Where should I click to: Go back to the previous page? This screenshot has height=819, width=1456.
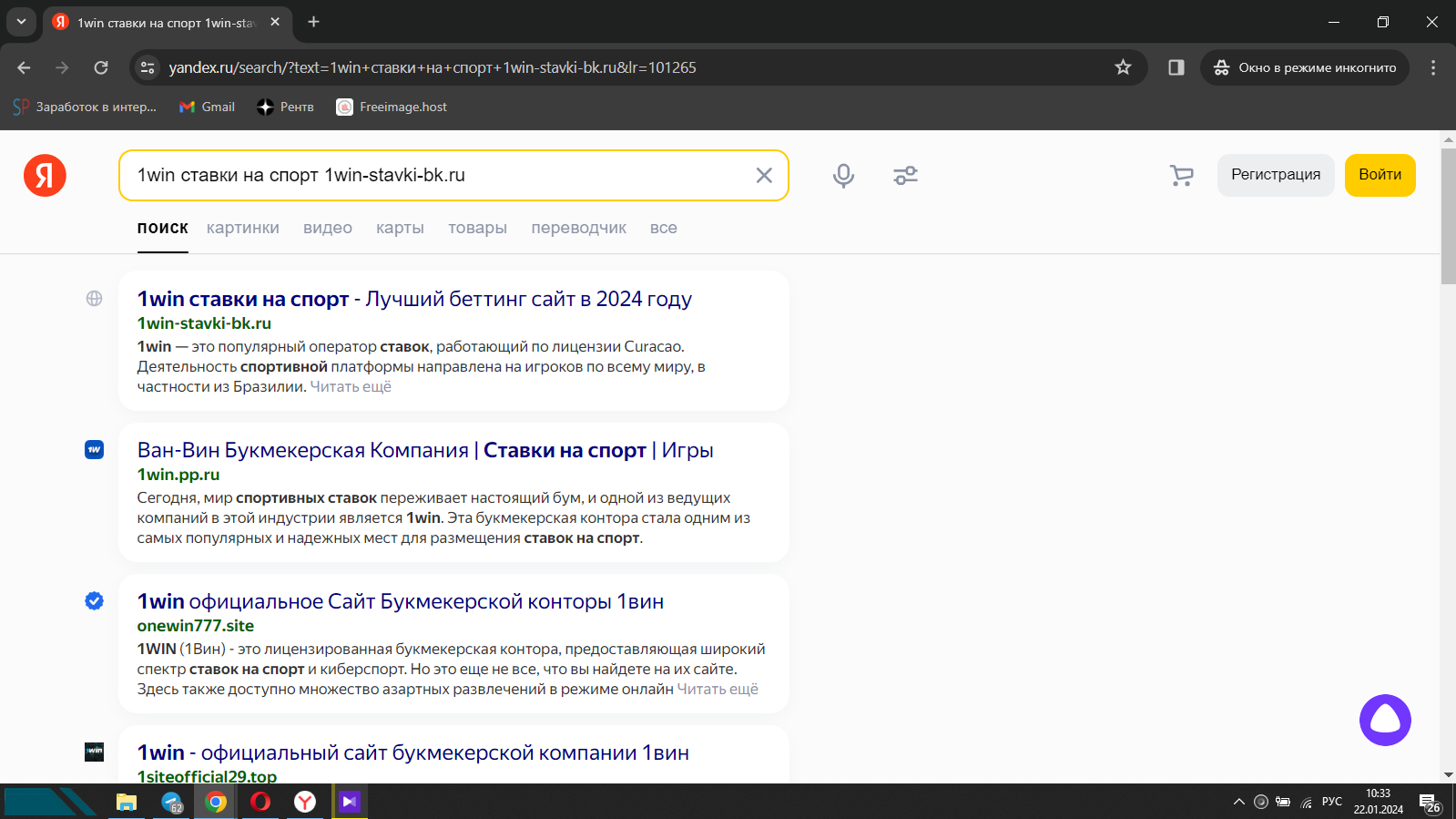(x=24, y=67)
